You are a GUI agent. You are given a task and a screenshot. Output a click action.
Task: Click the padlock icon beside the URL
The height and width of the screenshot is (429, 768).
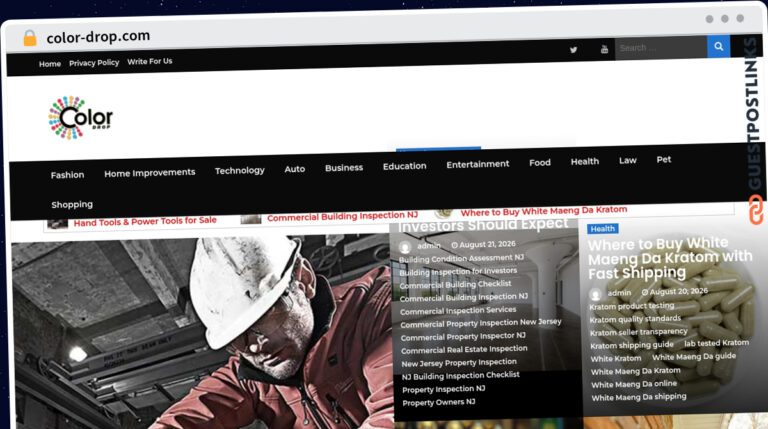point(30,38)
